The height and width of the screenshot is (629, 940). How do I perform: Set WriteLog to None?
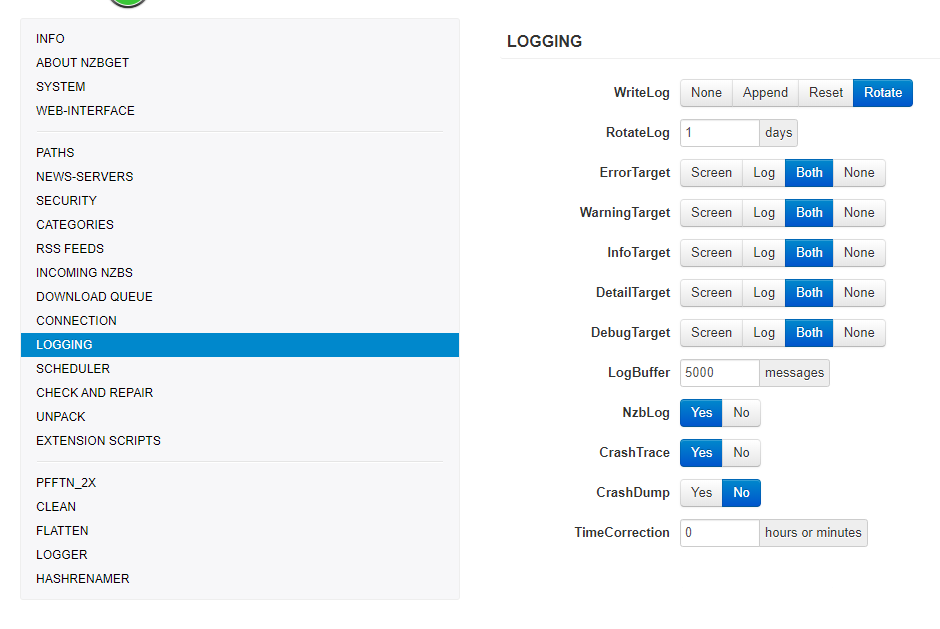click(x=706, y=93)
